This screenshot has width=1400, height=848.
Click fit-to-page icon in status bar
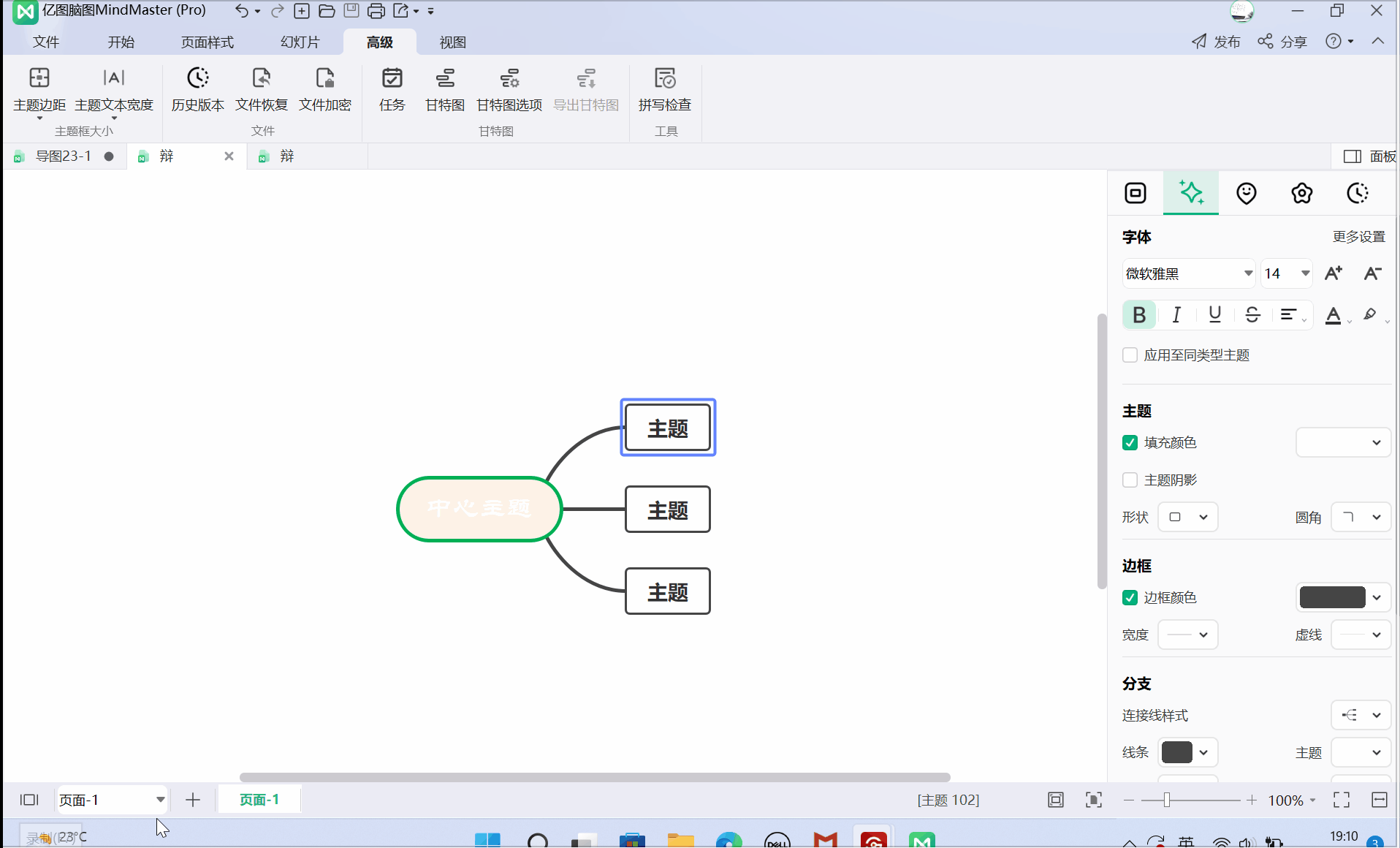[x=1056, y=800]
